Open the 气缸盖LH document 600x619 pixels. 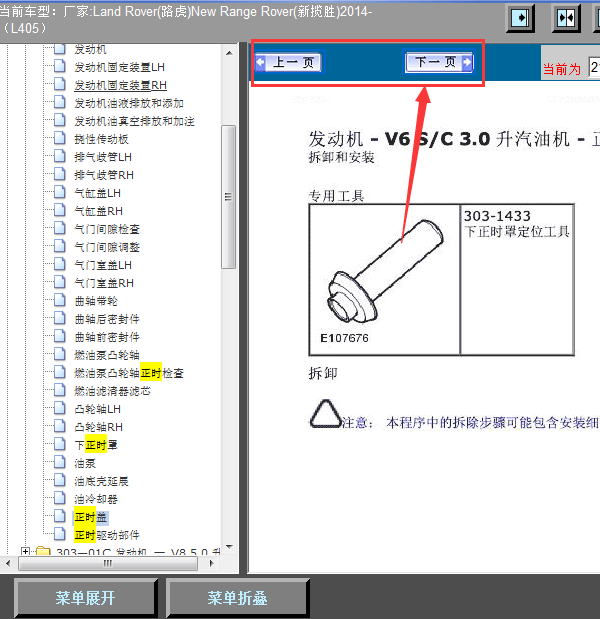[x=98, y=193]
